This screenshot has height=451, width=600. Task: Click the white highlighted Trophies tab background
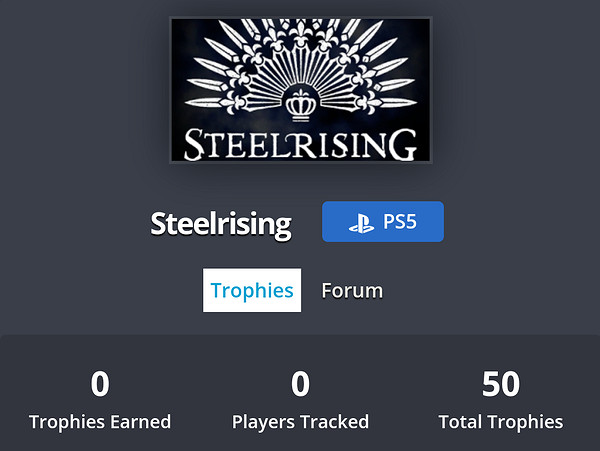(252, 304)
